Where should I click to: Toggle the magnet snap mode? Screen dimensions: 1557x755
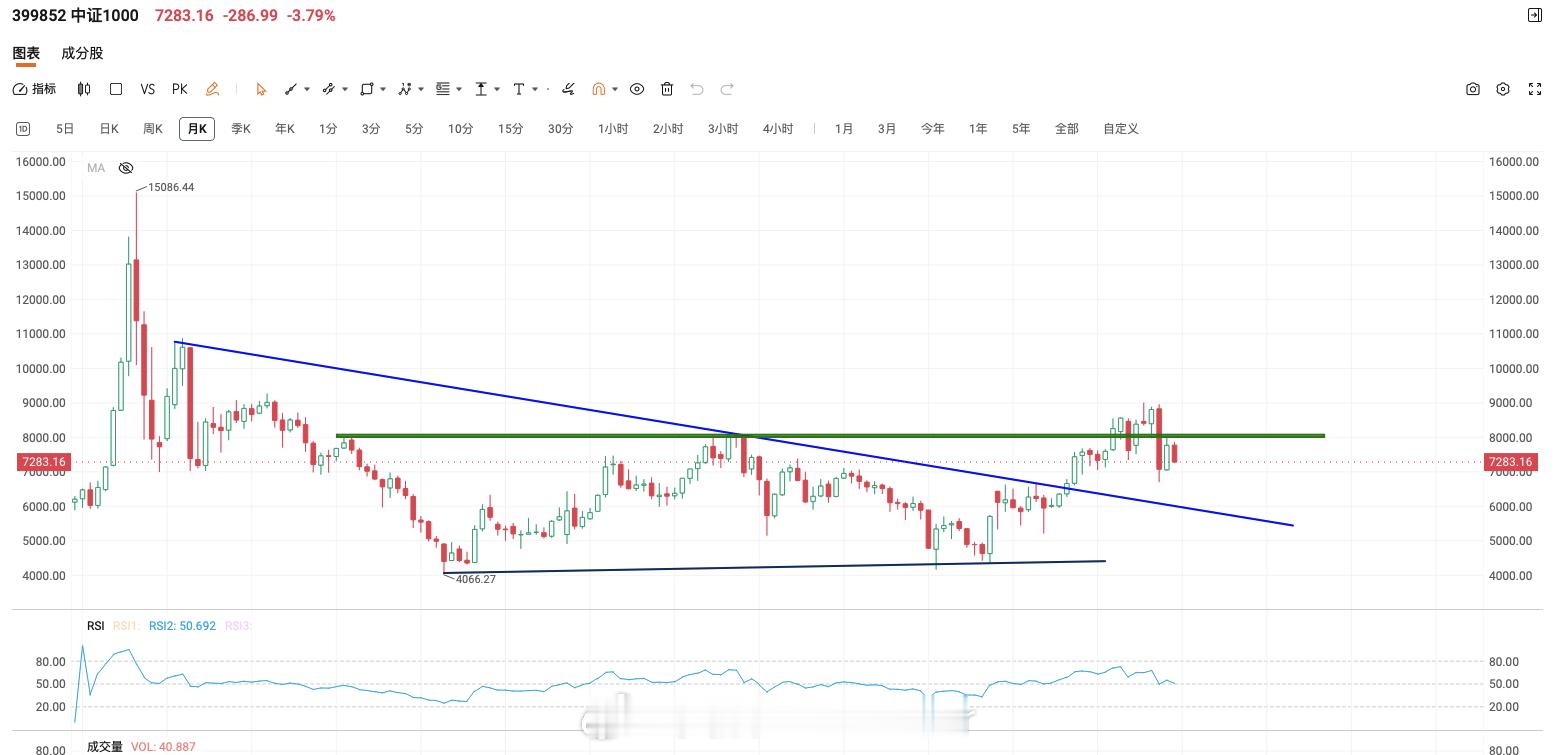599,89
